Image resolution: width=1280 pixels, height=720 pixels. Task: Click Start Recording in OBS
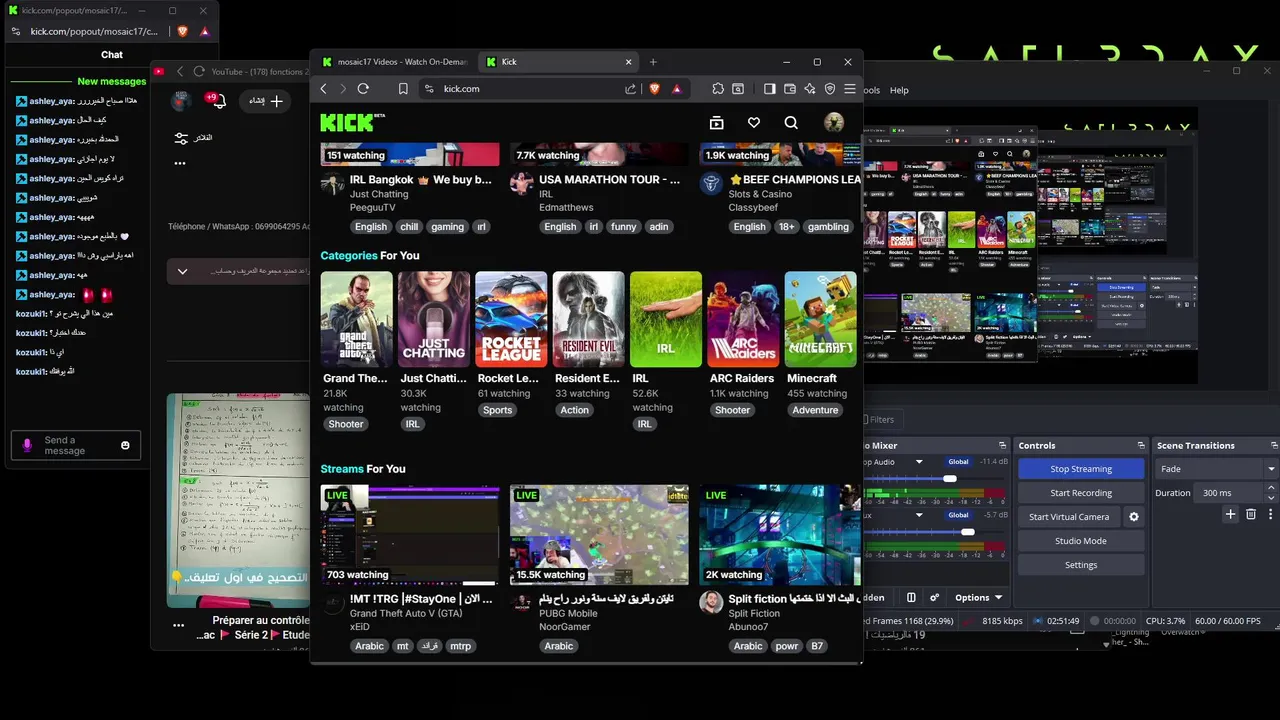point(1081,493)
